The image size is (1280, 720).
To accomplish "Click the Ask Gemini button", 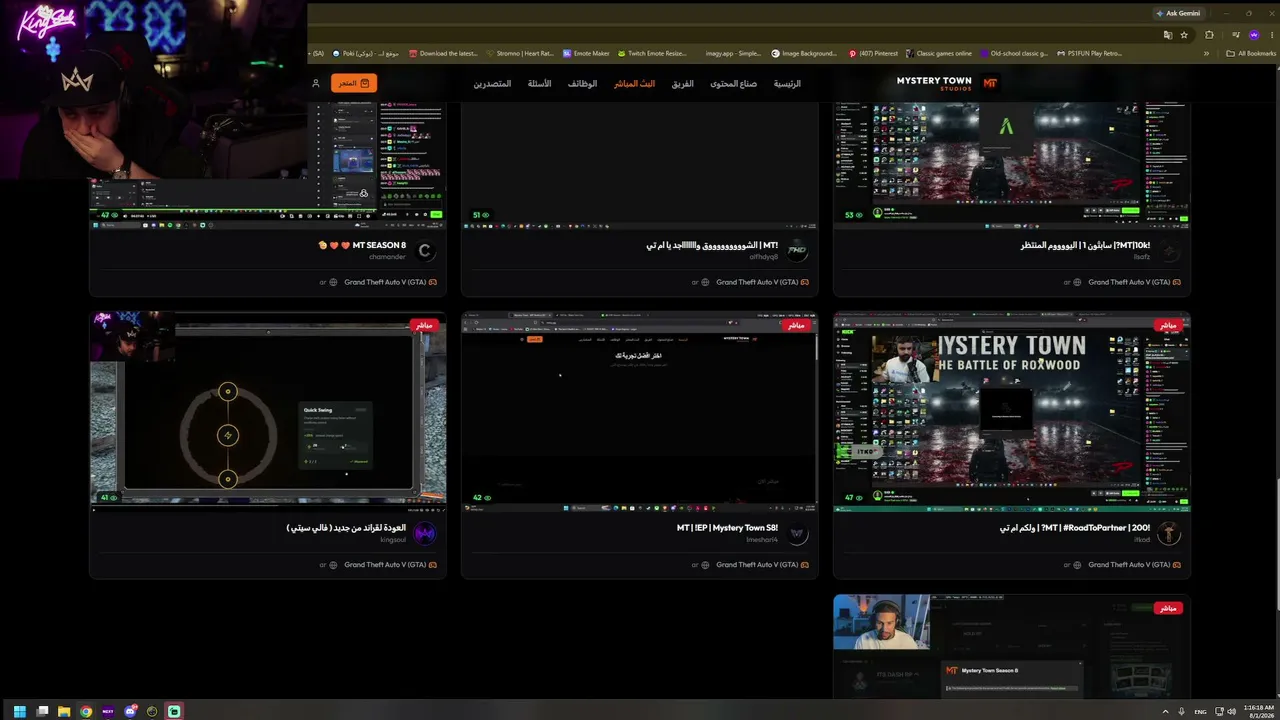I will click(1178, 13).
